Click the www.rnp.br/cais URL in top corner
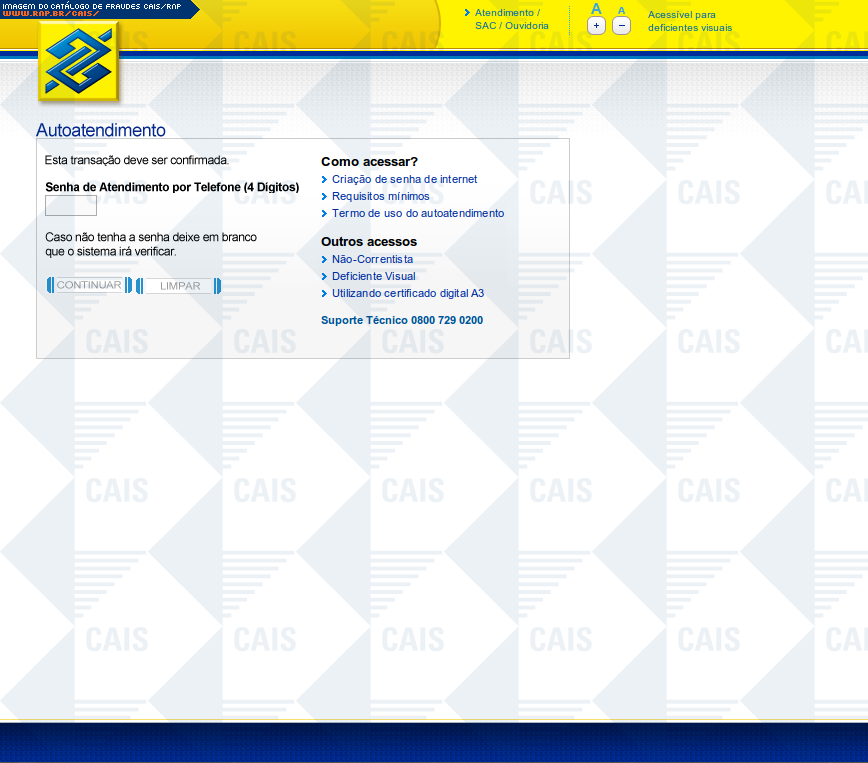The height and width of the screenshot is (763, 868). coord(50,14)
